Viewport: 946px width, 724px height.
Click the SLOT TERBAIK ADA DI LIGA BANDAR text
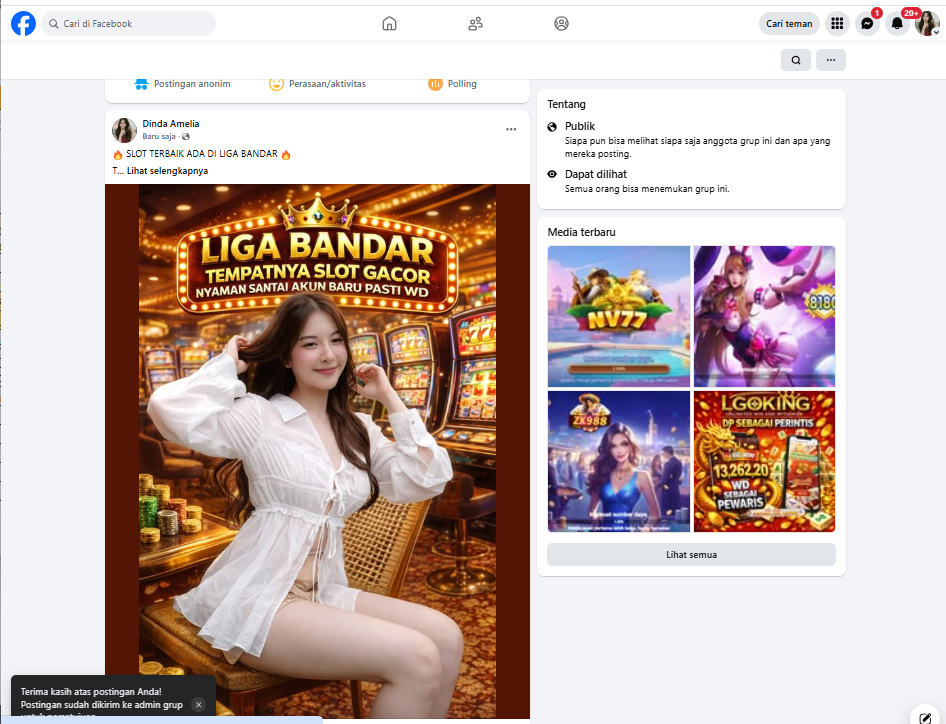point(202,154)
